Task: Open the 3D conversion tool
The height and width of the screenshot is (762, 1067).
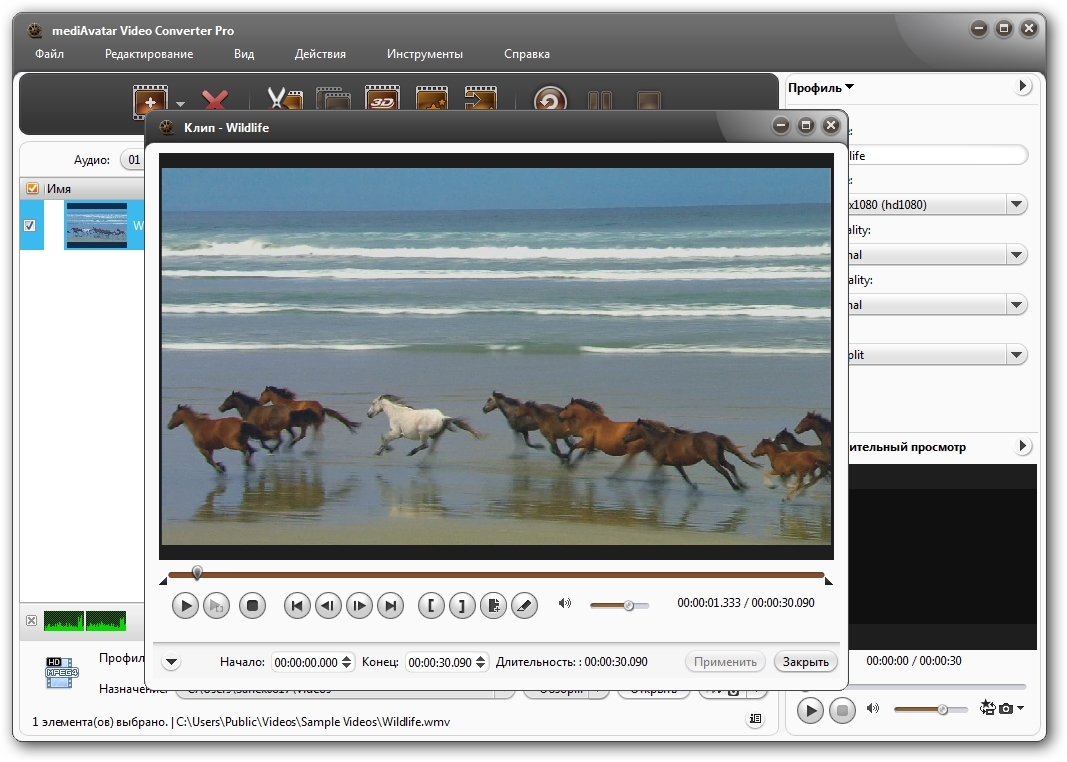Action: tap(382, 101)
